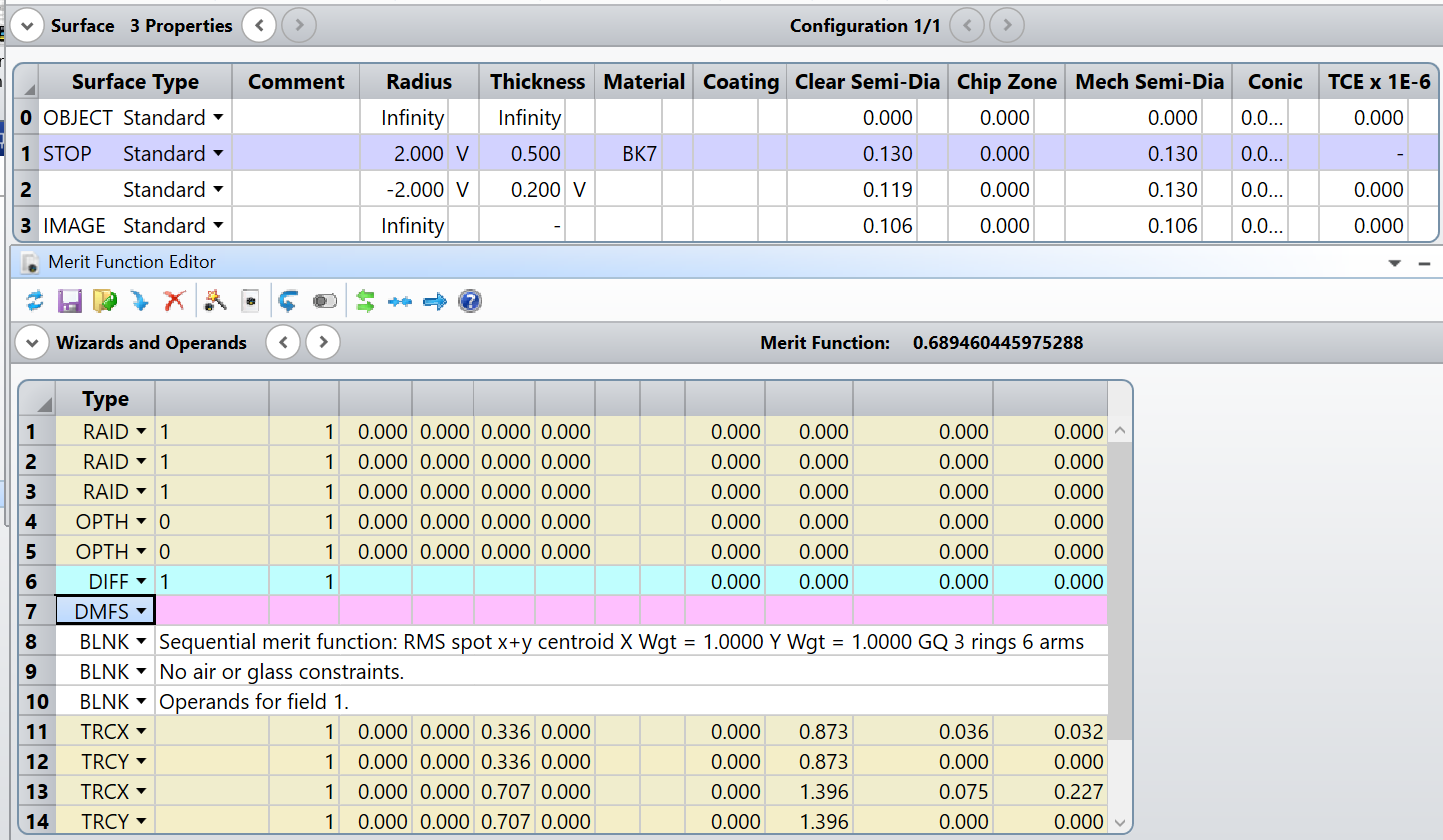
Task: Click the Clear Semi-Dia value 0.119
Action: [852, 190]
